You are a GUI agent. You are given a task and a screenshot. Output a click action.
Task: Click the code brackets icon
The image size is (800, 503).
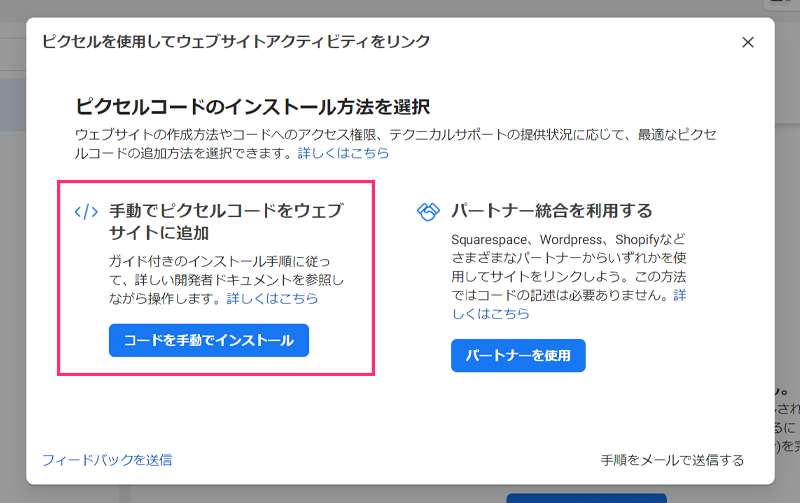pos(87,212)
